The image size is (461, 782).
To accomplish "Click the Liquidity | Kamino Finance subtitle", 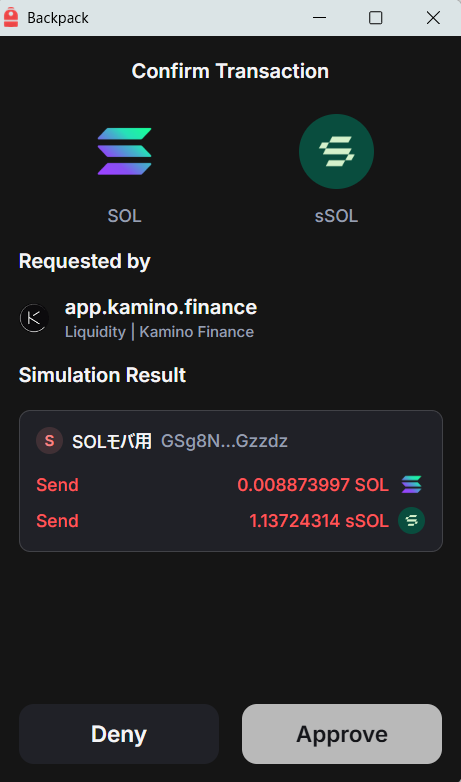I will [159, 332].
